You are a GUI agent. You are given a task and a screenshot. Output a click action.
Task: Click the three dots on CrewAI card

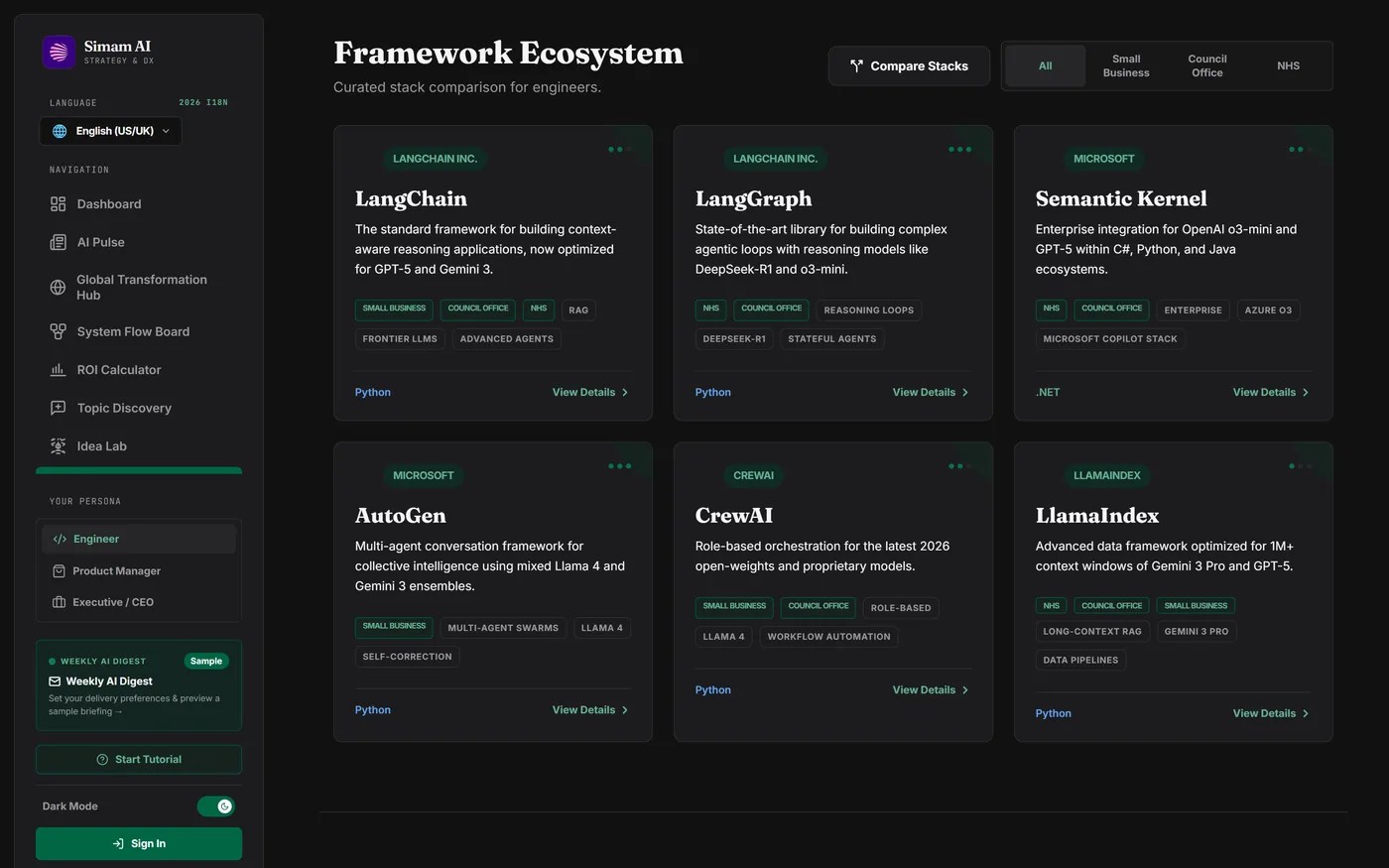click(x=959, y=466)
